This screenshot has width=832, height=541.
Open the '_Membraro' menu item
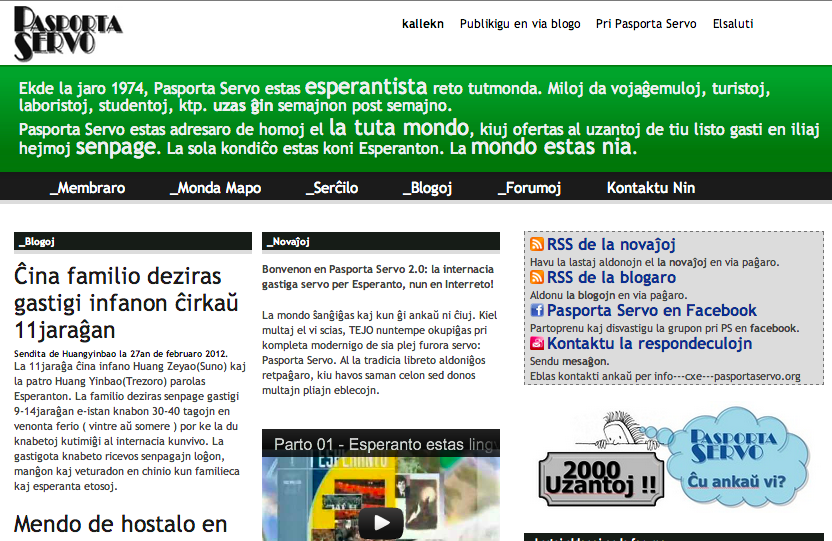88,188
